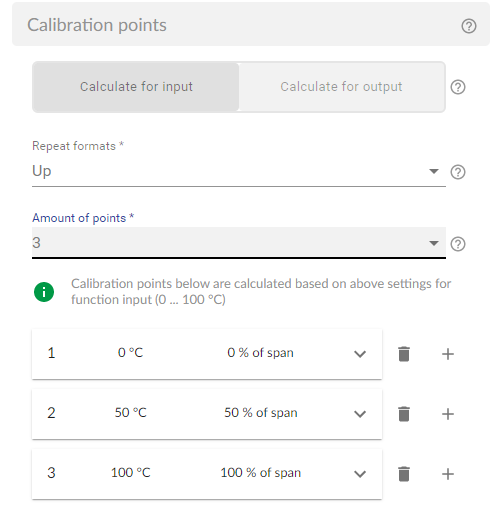Image resolution: width=496 pixels, height=512 pixels.
Task: Switch to Calculate for output
Action: coord(341,87)
